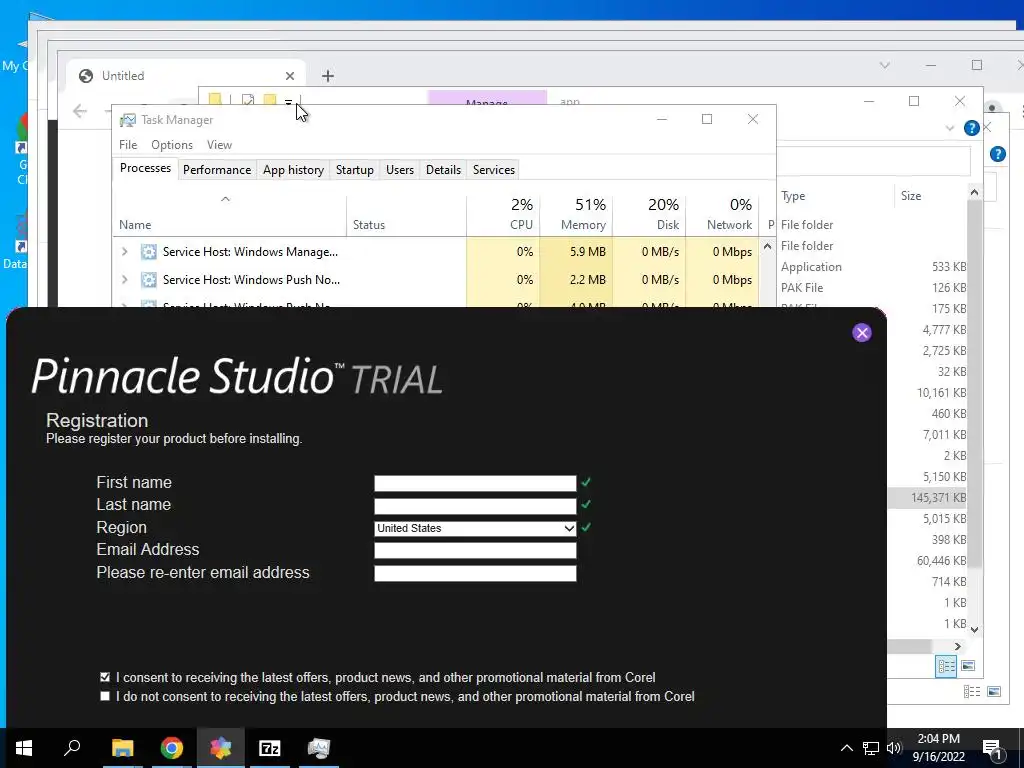Screen dimensions: 1024x768
Task: Open the Region dropdown
Action: tap(475, 528)
